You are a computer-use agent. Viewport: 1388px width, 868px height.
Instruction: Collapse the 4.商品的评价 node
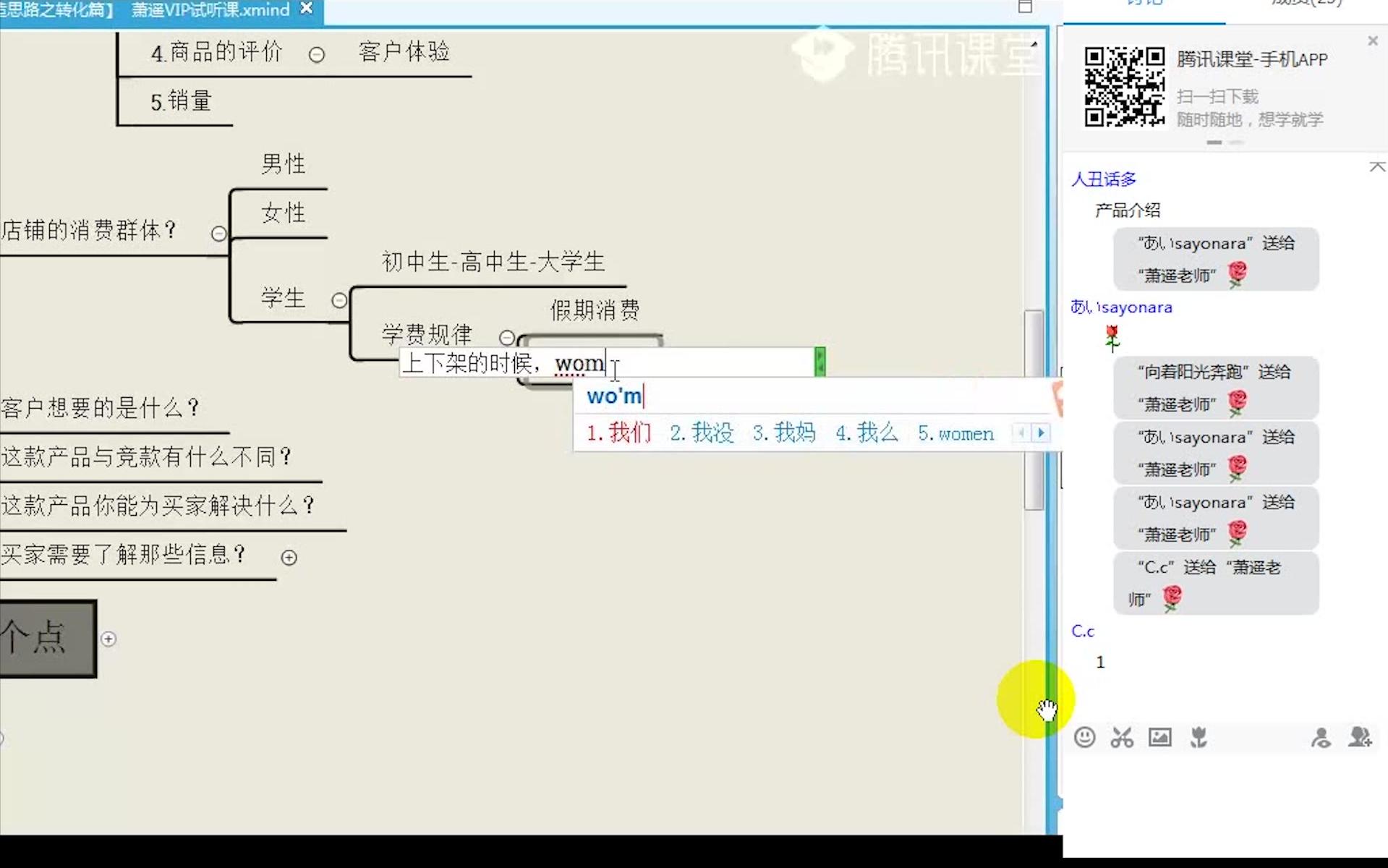pos(317,55)
